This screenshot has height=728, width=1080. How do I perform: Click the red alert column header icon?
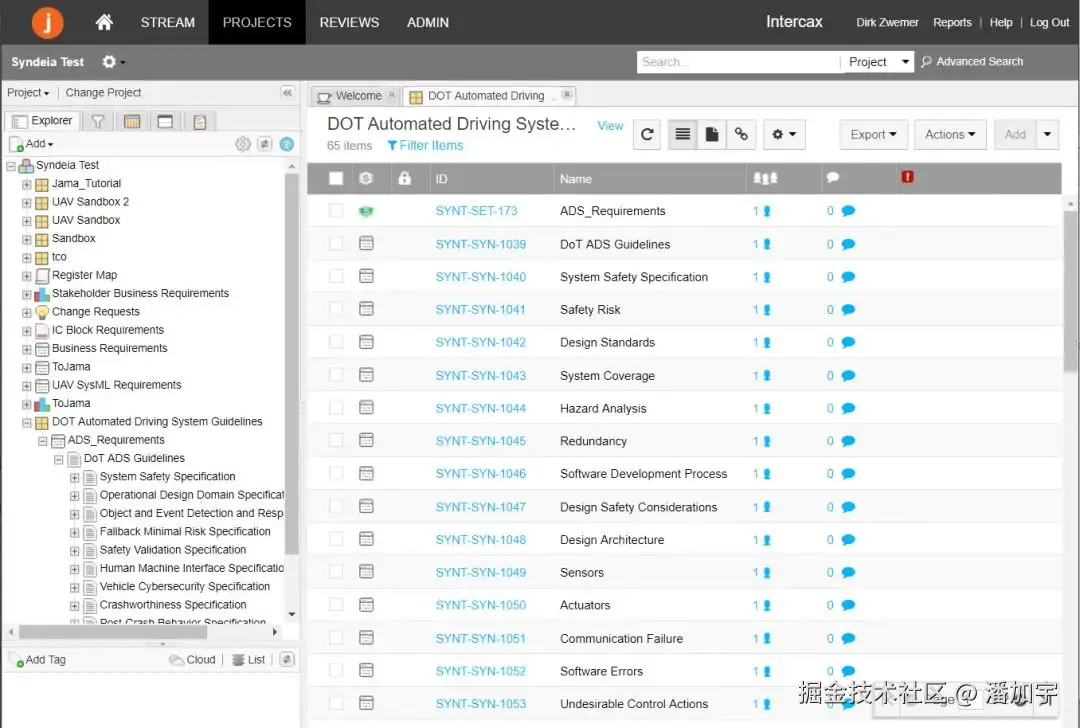coord(907,177)
